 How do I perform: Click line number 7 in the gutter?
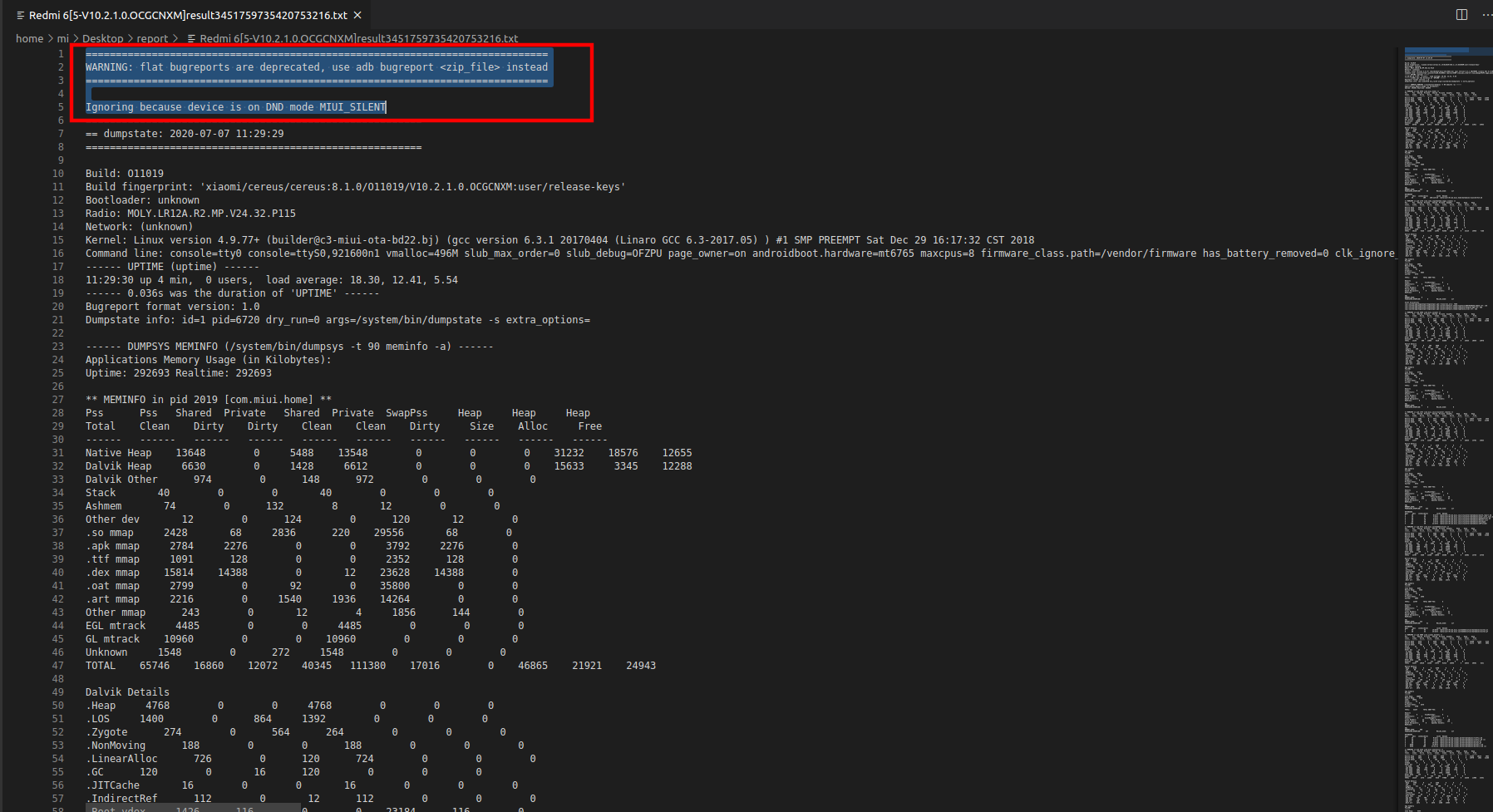[x=61, y=134]
